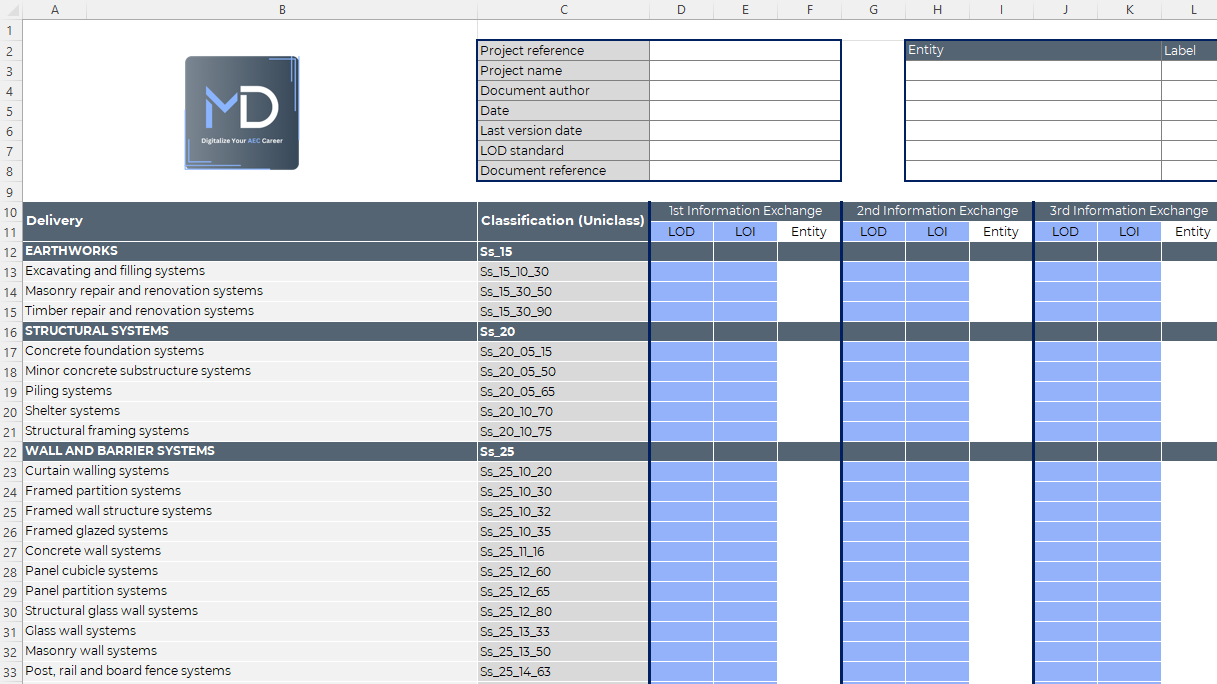Select the Framed partition systems cell
This screenshot has width=1217, height=684.
coord(249,491)
